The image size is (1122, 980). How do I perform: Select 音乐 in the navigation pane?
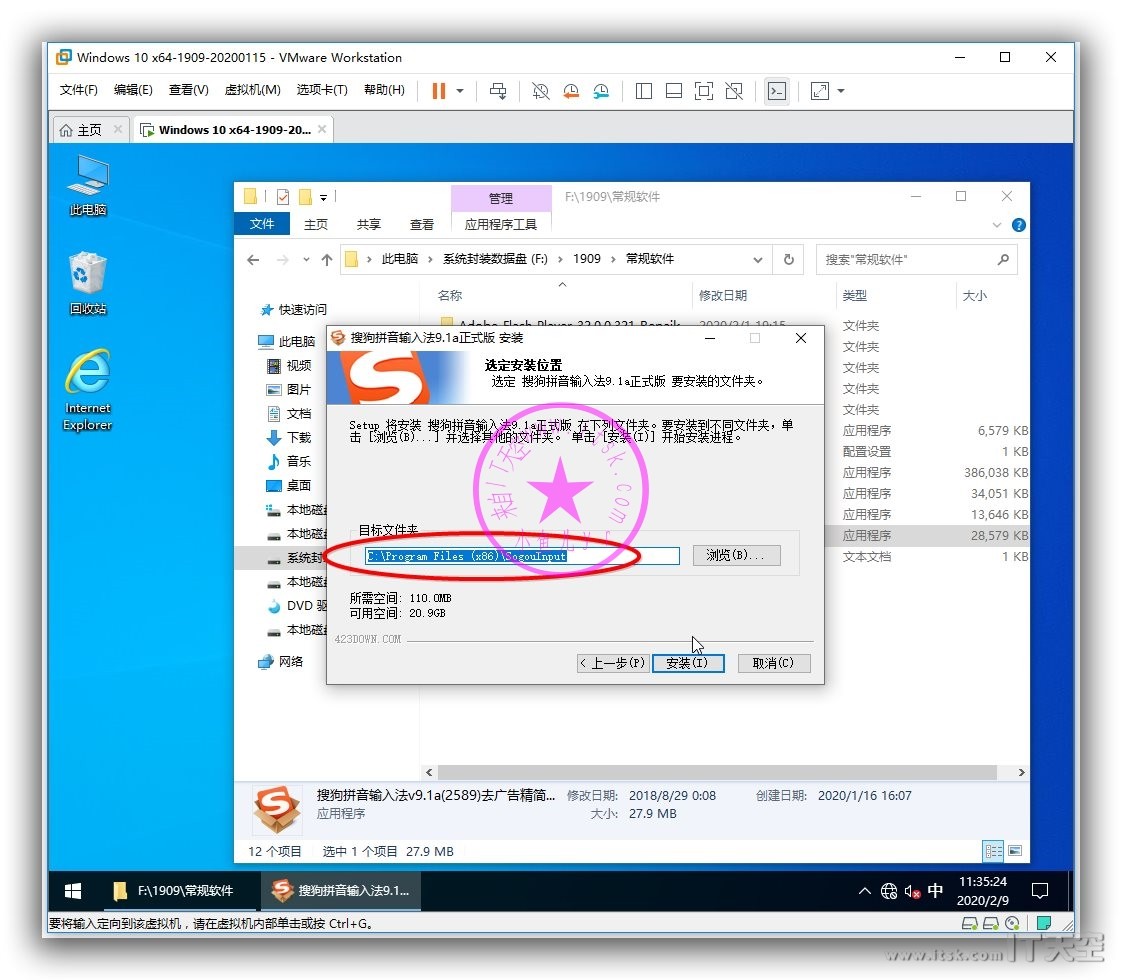(289, 461)
